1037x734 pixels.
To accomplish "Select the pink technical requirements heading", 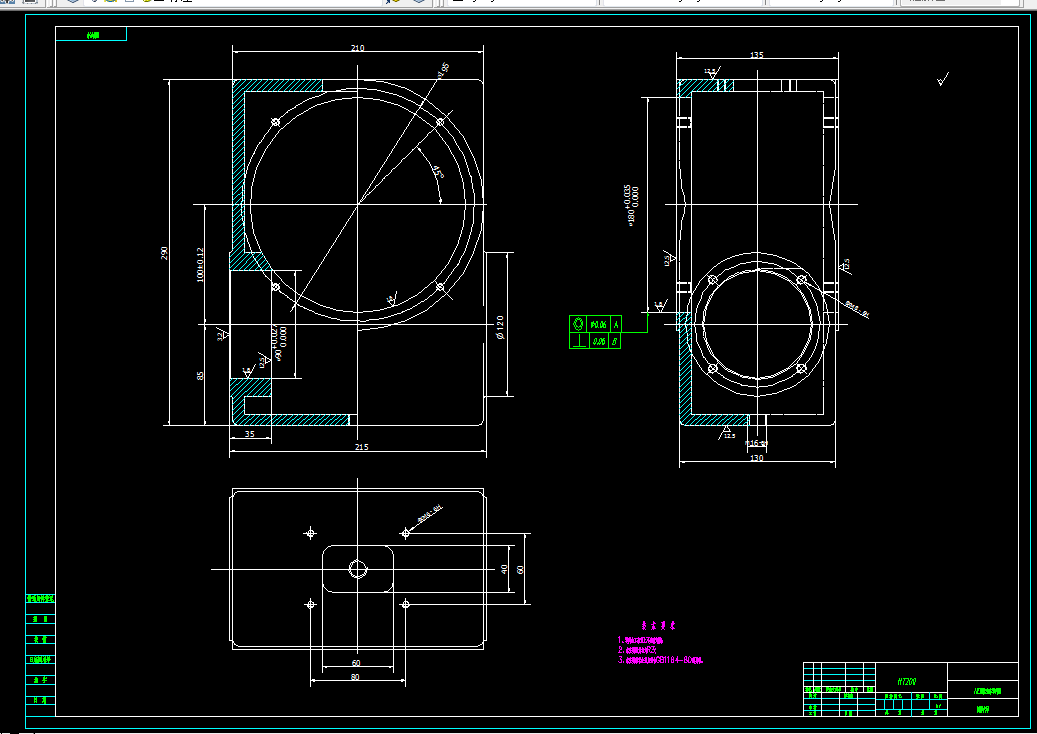I will pyautogui.click(x=659, y=625).
